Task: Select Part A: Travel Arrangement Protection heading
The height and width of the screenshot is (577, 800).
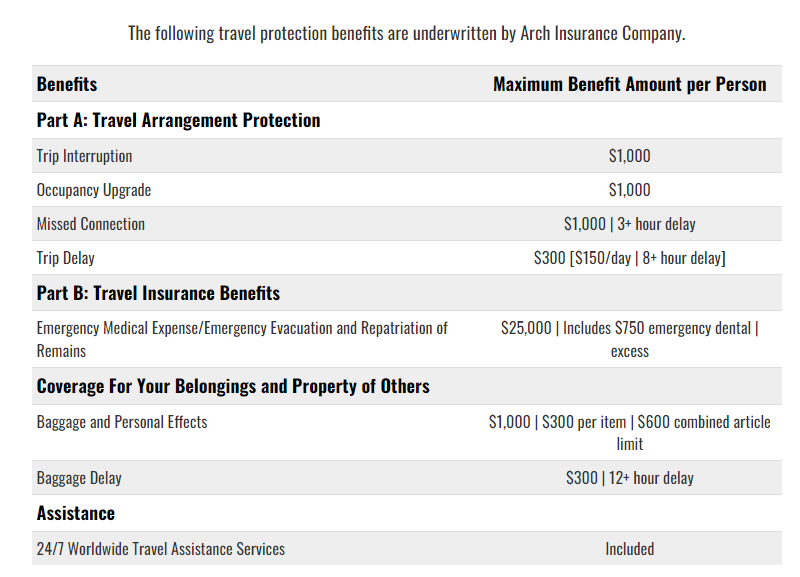Action: (179, 120)
